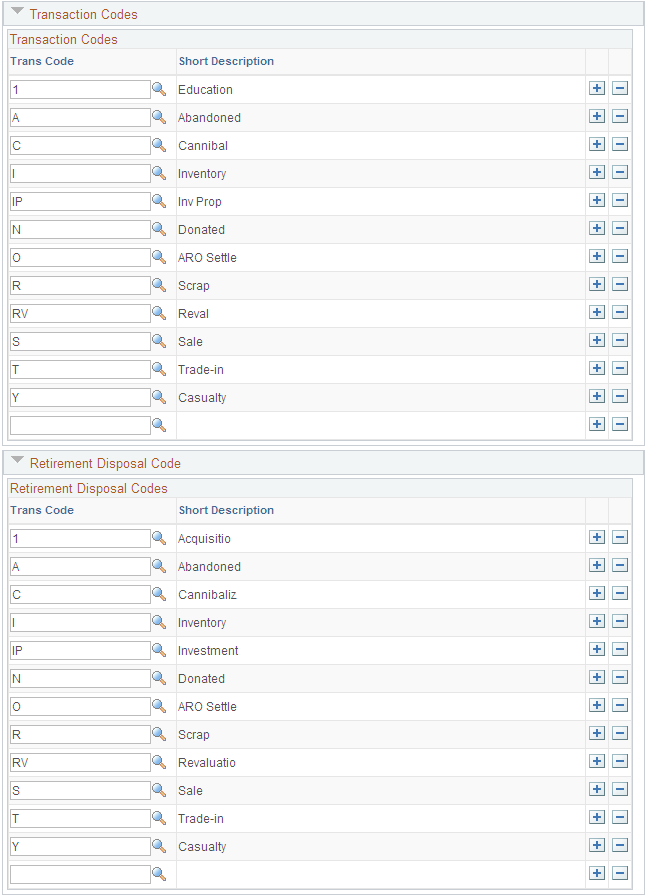Delete the Education transaction code row

pos(620,88)
